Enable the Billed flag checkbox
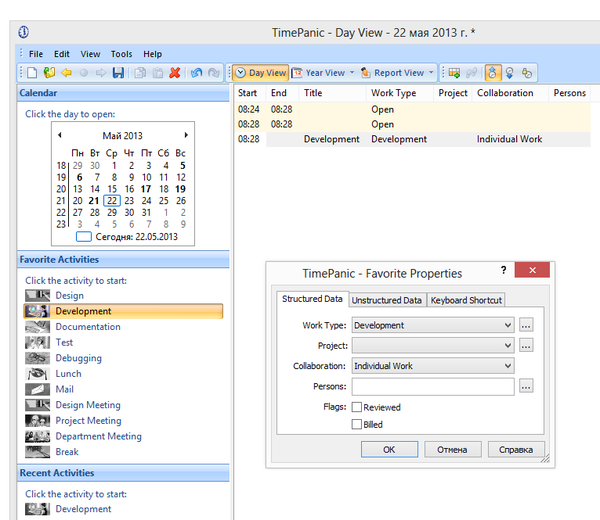Screen dimensions: 600x520 (357, 424)
